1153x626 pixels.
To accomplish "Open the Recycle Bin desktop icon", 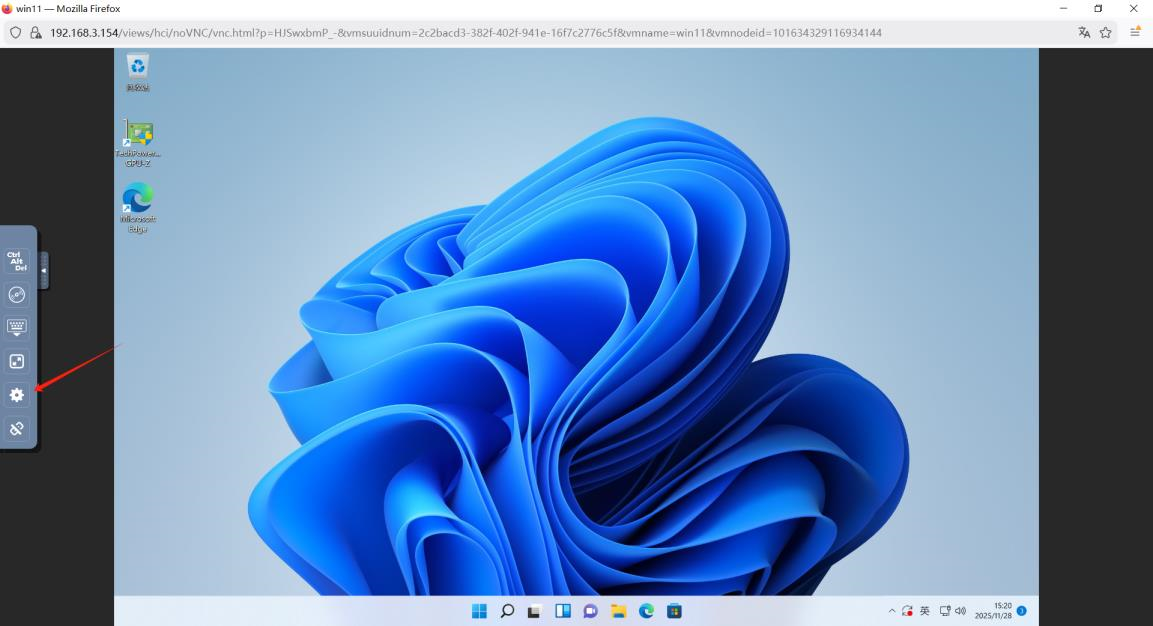I will coord(138,68).
